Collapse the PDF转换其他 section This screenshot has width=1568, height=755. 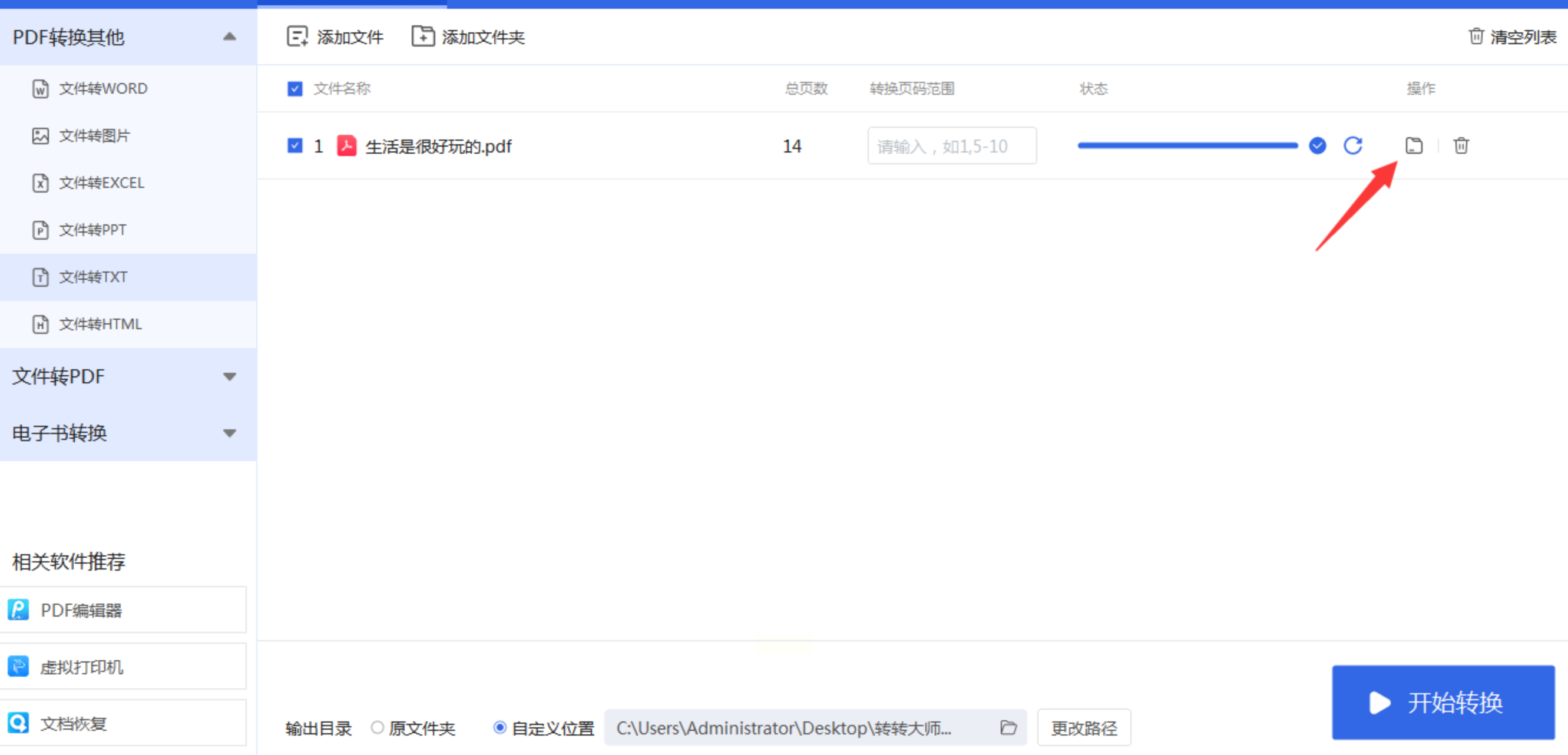[230, 37]
